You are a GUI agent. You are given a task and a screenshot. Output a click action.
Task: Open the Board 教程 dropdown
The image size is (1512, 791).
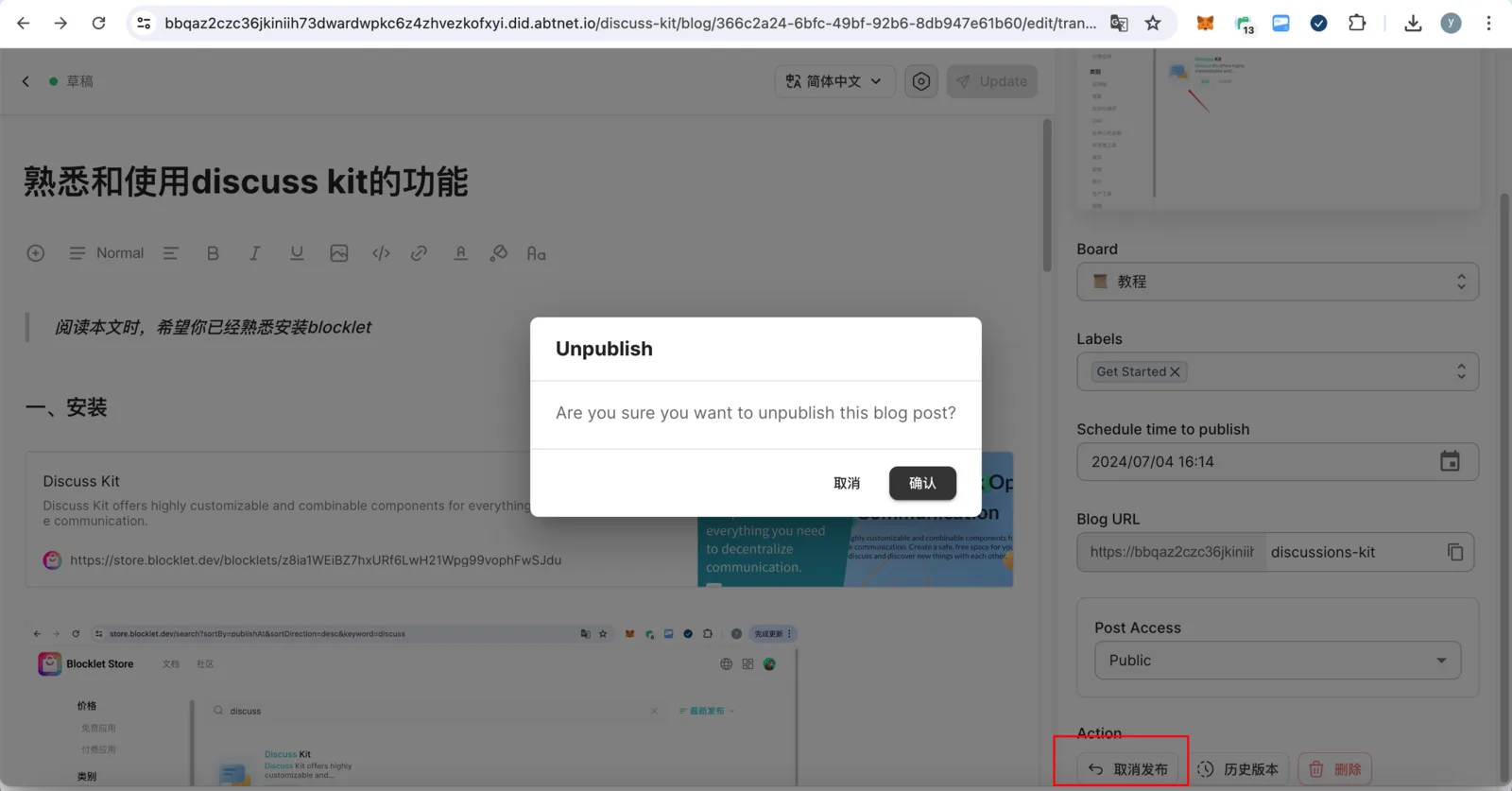[x=1278, y=282]
